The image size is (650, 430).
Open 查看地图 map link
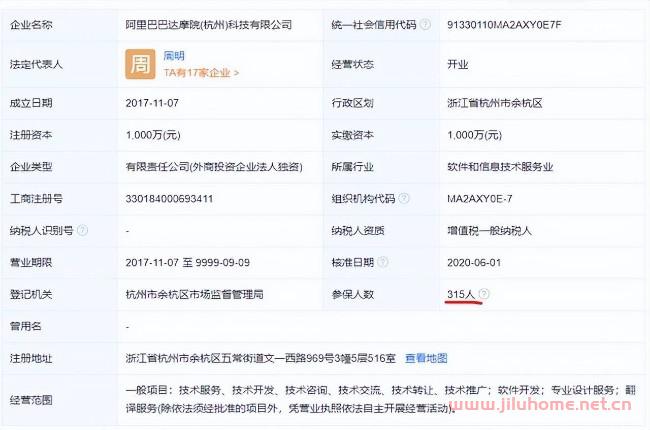[426, 358]
